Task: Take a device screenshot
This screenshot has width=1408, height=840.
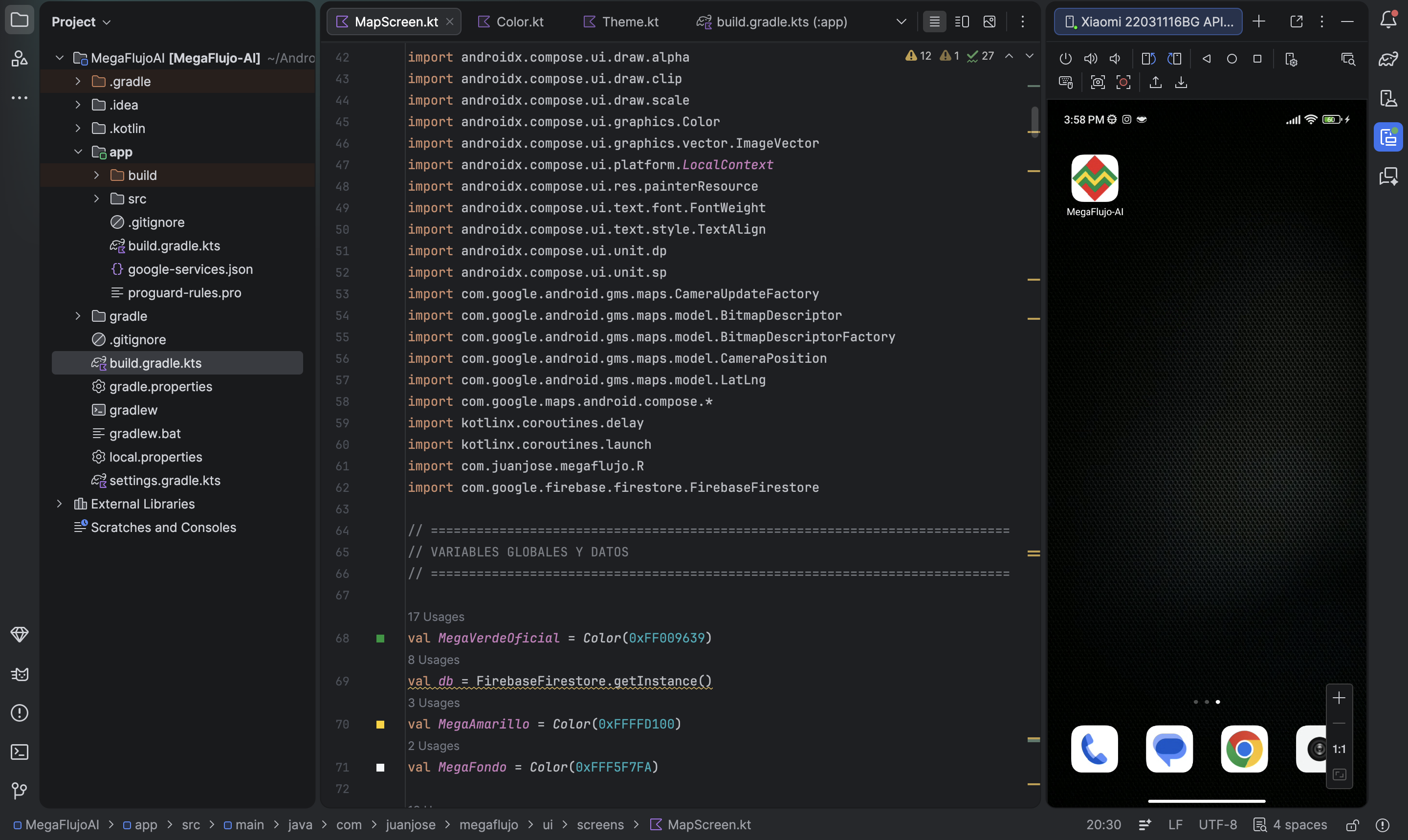Action: click(1098, 83)
